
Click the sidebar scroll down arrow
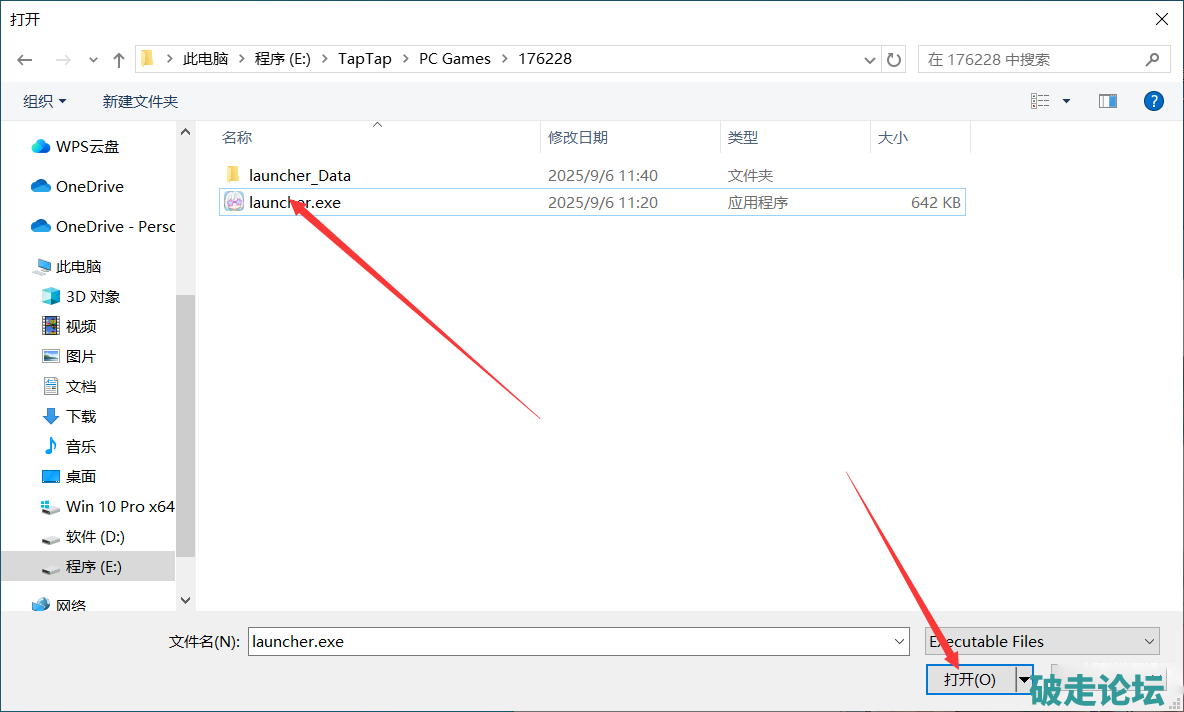coord(185,600)
